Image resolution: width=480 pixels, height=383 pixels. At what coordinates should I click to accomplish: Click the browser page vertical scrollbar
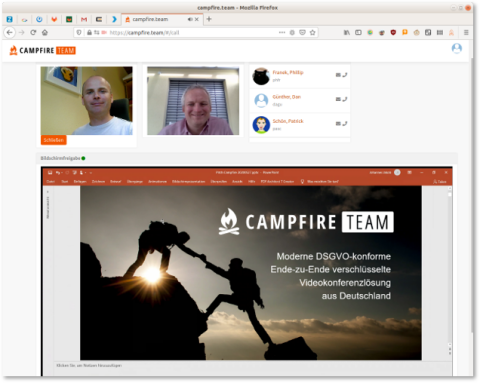pyautogui.click(x=472, y=195)
